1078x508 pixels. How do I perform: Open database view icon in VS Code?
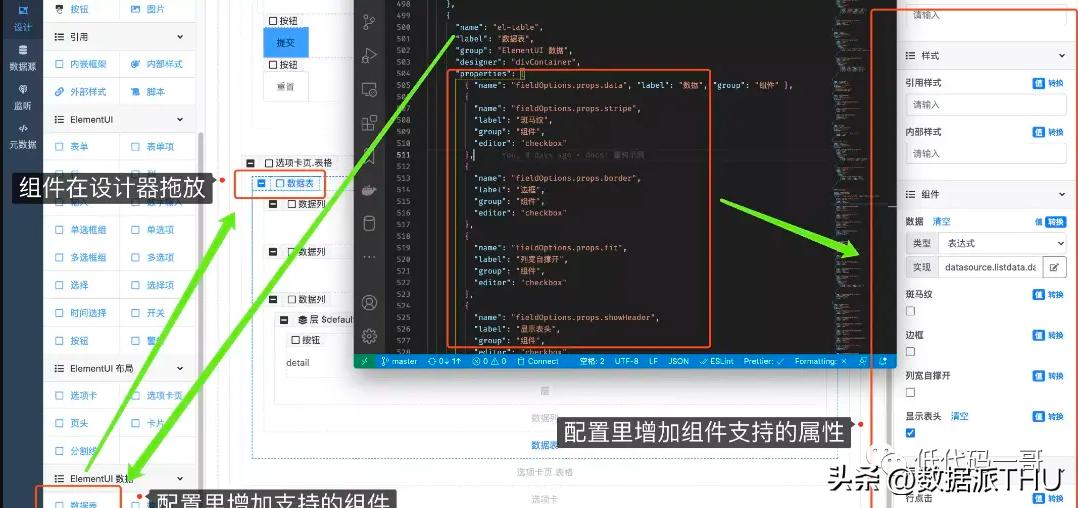coord(369,224)
